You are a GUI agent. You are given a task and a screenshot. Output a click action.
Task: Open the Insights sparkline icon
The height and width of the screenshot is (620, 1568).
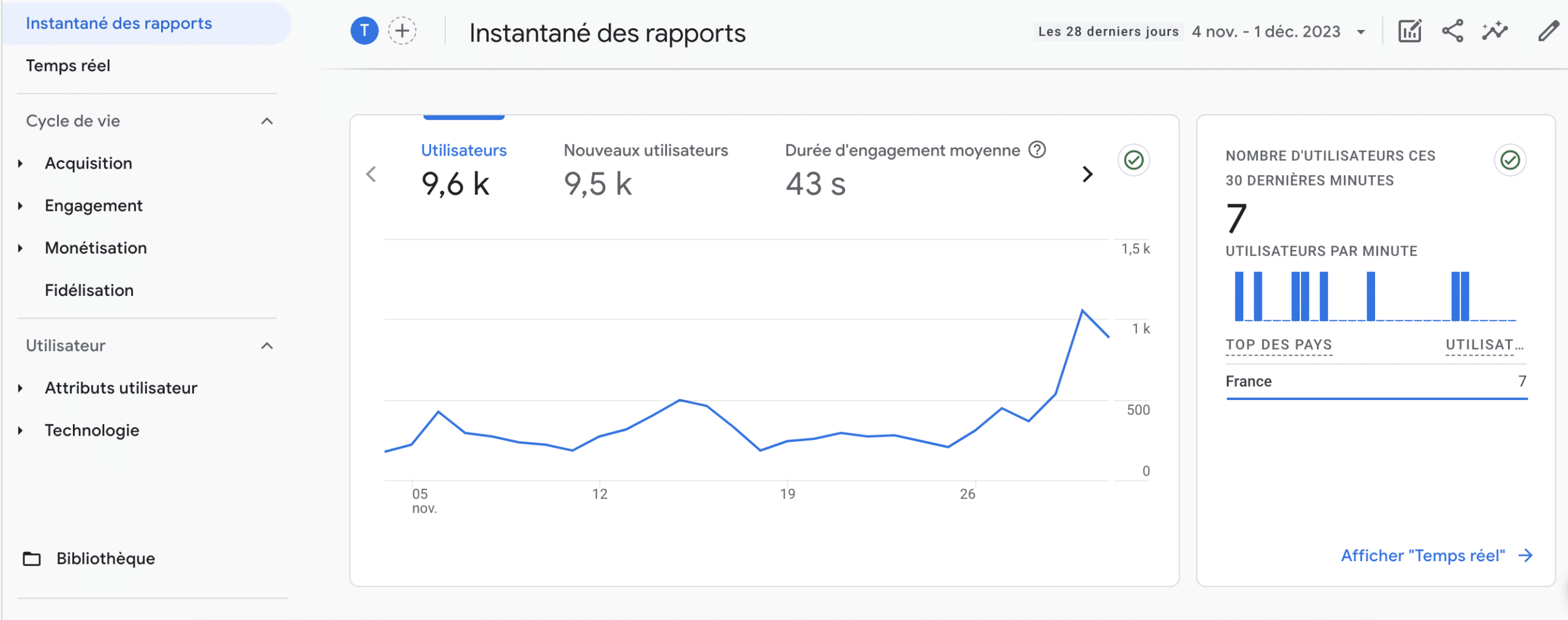[1495, 31]
